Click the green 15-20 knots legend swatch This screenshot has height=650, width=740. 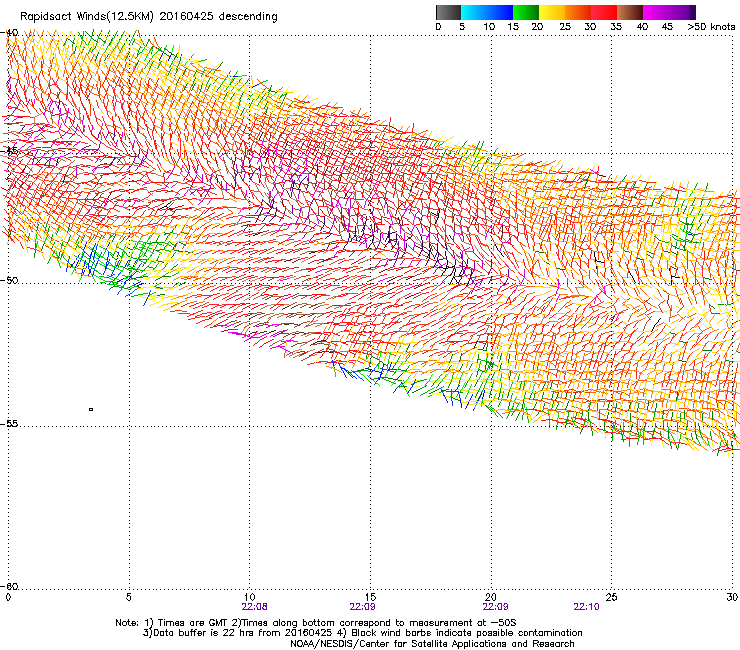tap(526, 12)
